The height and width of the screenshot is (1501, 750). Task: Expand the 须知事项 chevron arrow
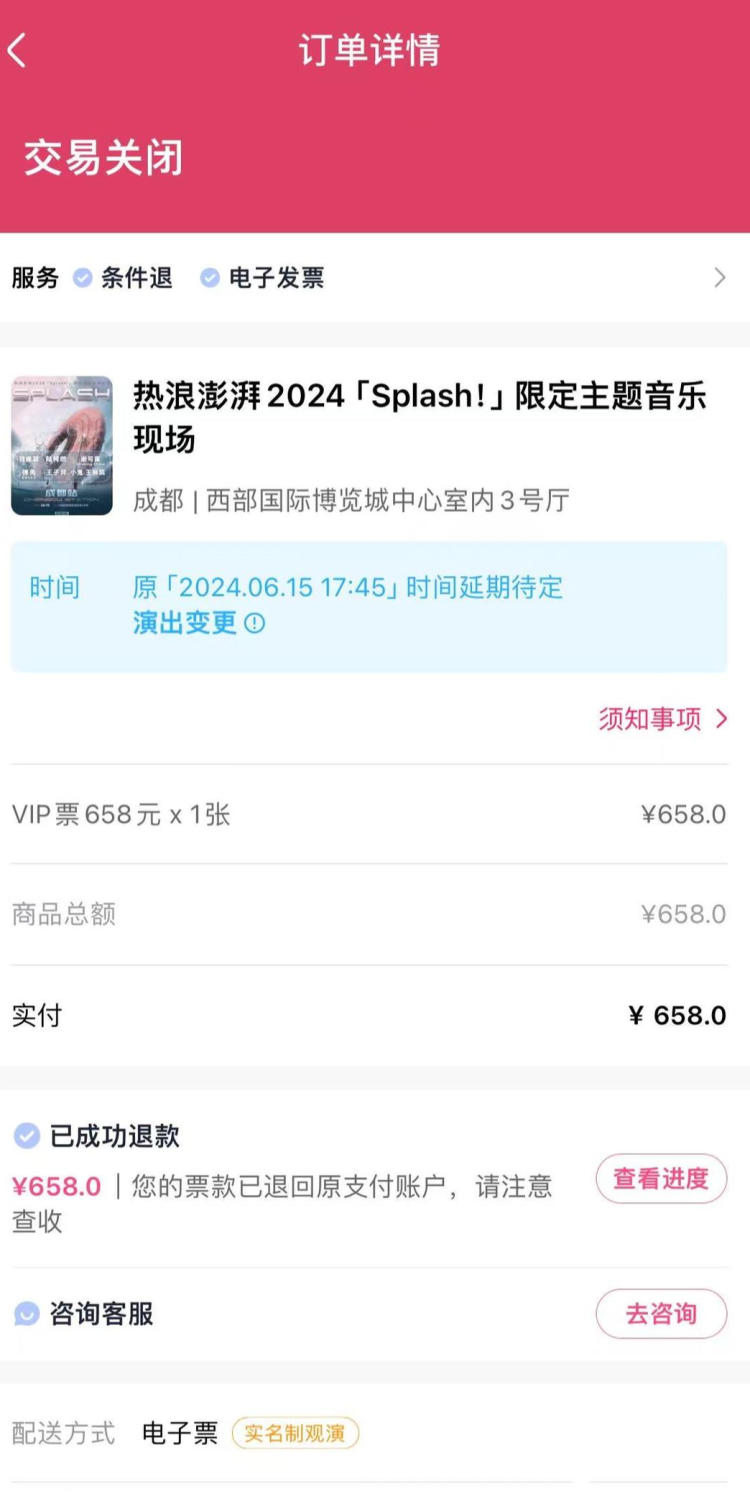(x=722, y=719)
